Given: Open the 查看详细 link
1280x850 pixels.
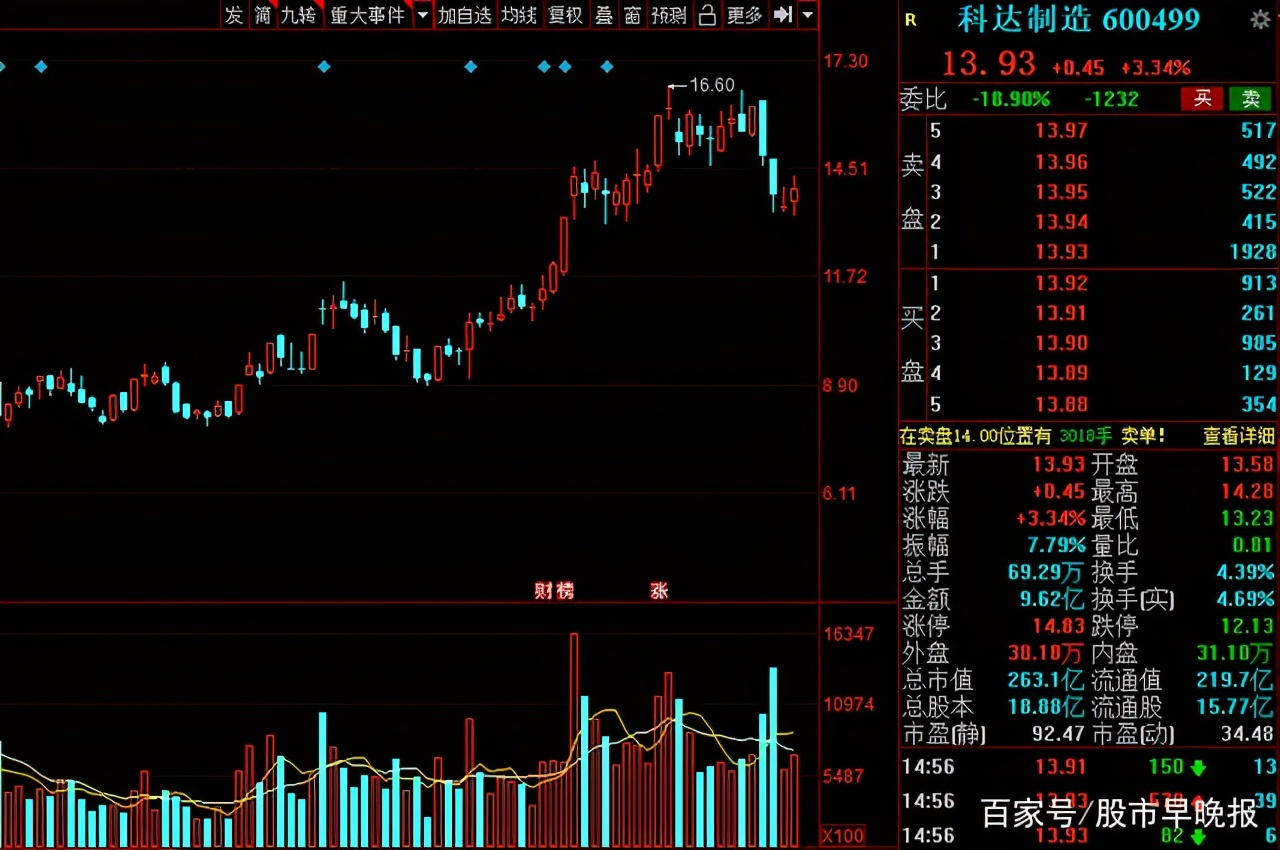Looking at the screenshot, I should [x=1239, y=436].
